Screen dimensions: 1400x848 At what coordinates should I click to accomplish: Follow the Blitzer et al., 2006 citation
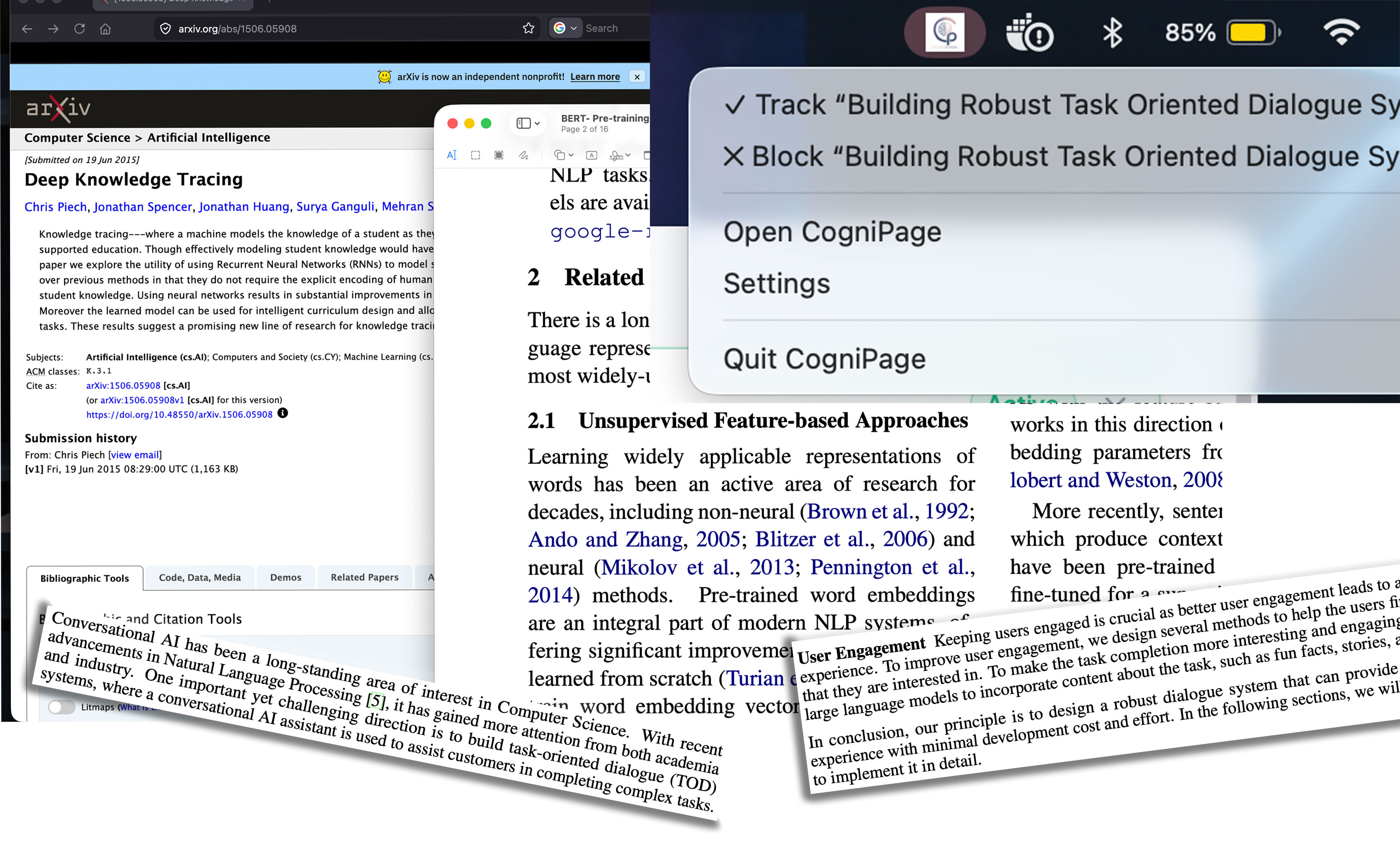[x=841, y=539]
